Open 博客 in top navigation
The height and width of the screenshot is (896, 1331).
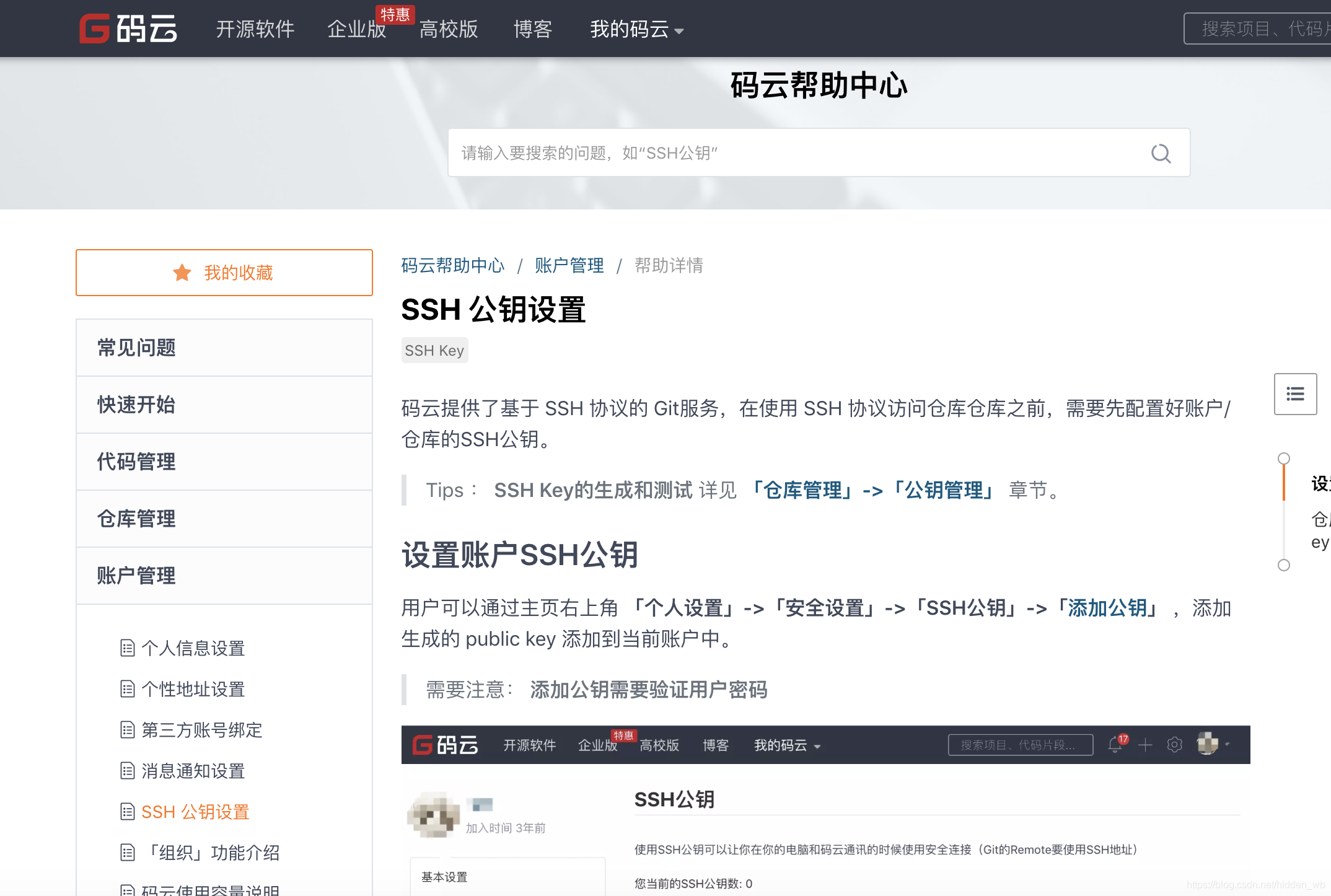point(533,29)
